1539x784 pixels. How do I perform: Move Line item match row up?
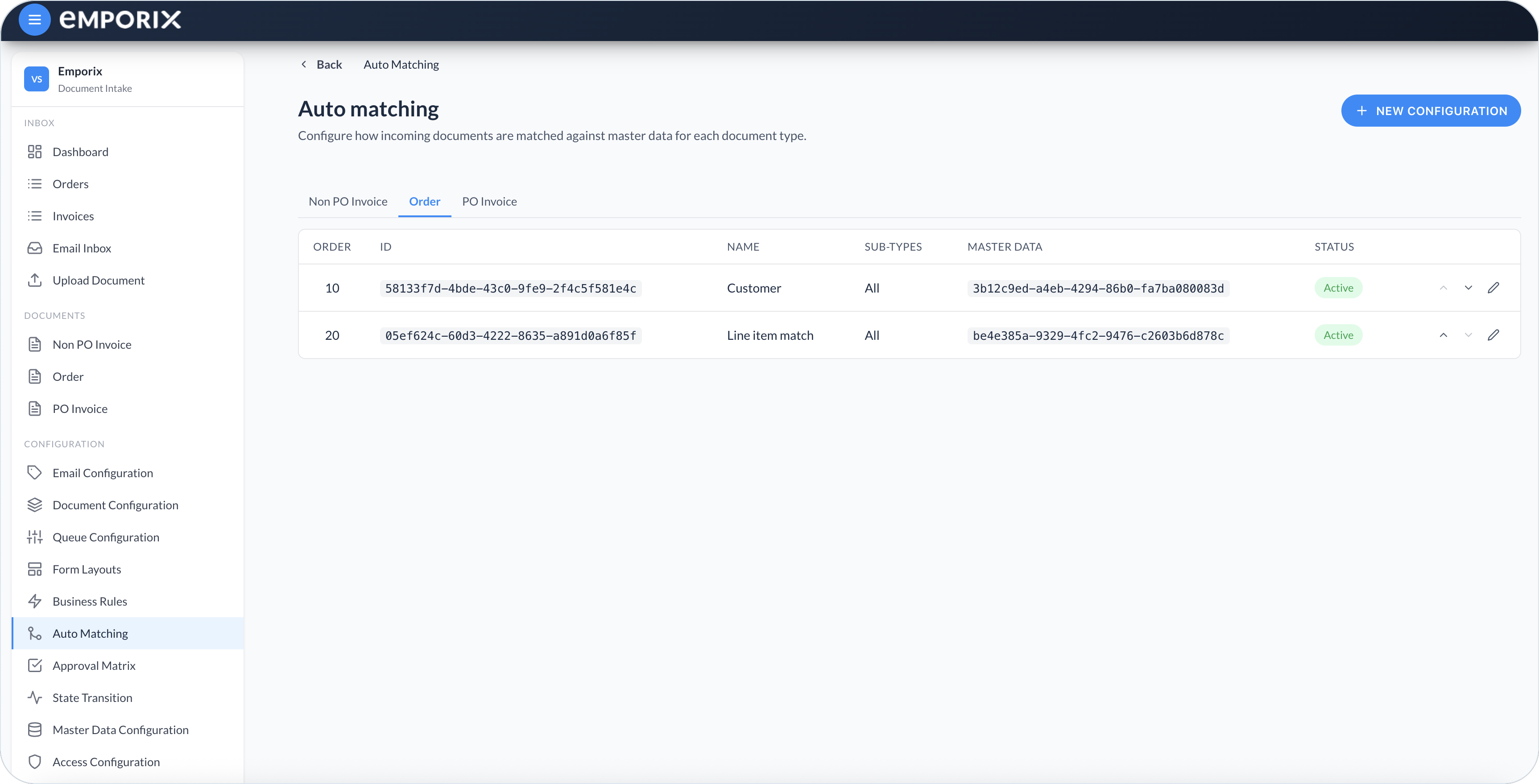pyautogui.click(x=1443, y=335)
